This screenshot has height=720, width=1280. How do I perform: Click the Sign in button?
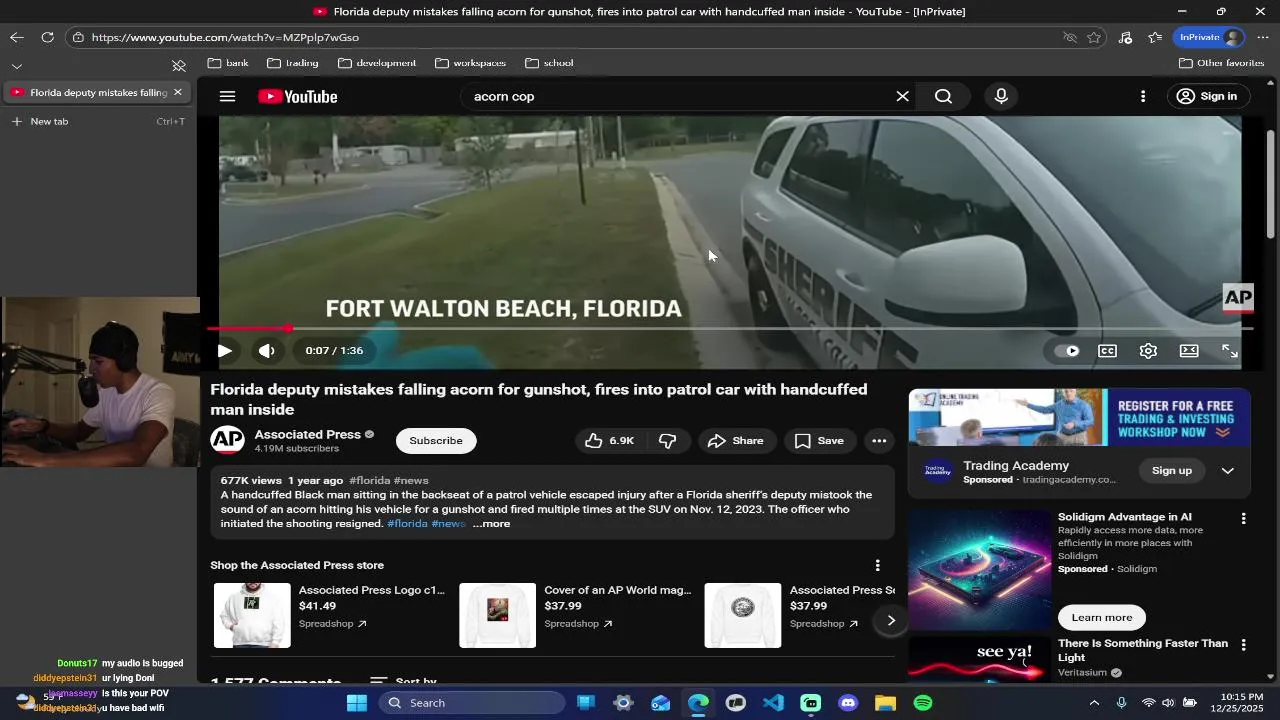point(1207,96)
